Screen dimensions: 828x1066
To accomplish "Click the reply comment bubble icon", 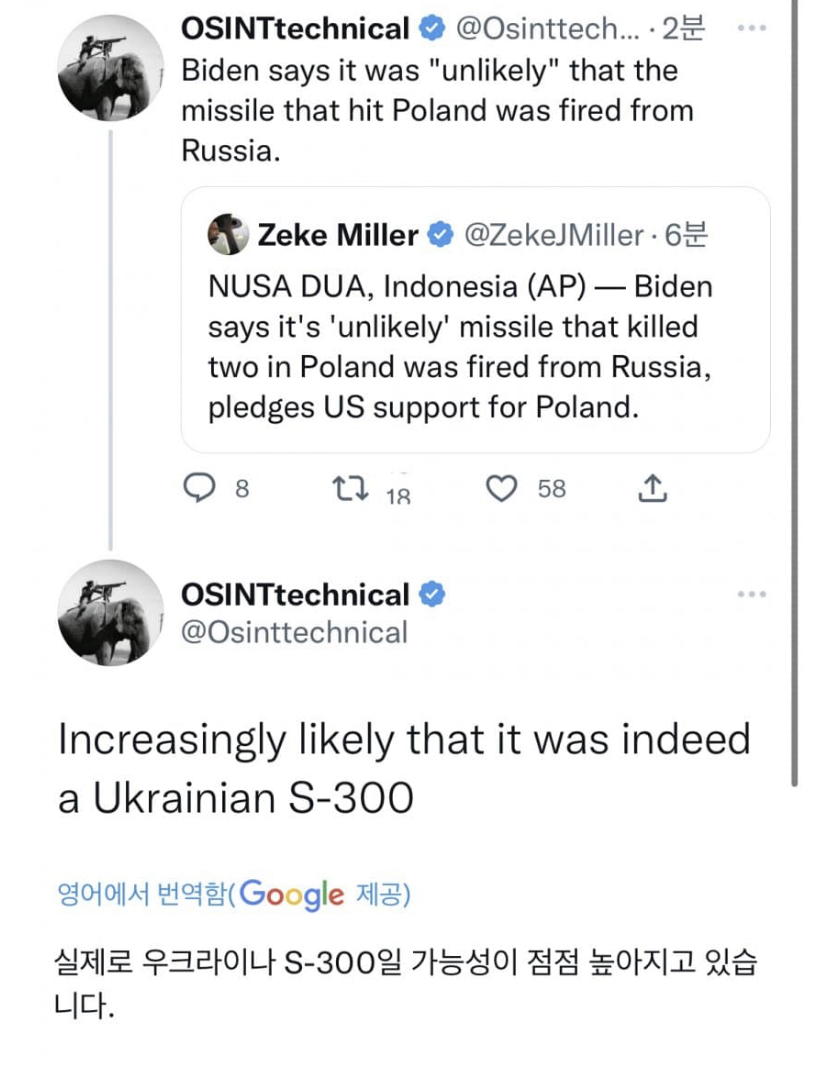I will point(202,488).
